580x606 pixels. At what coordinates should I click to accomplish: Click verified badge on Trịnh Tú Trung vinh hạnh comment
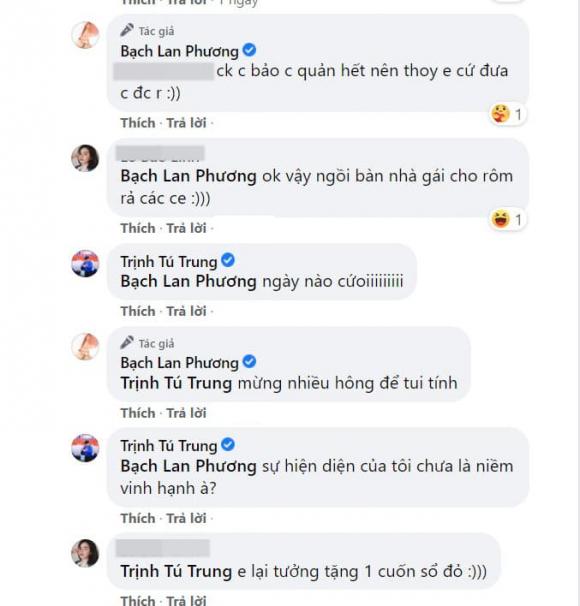[228, 444]
